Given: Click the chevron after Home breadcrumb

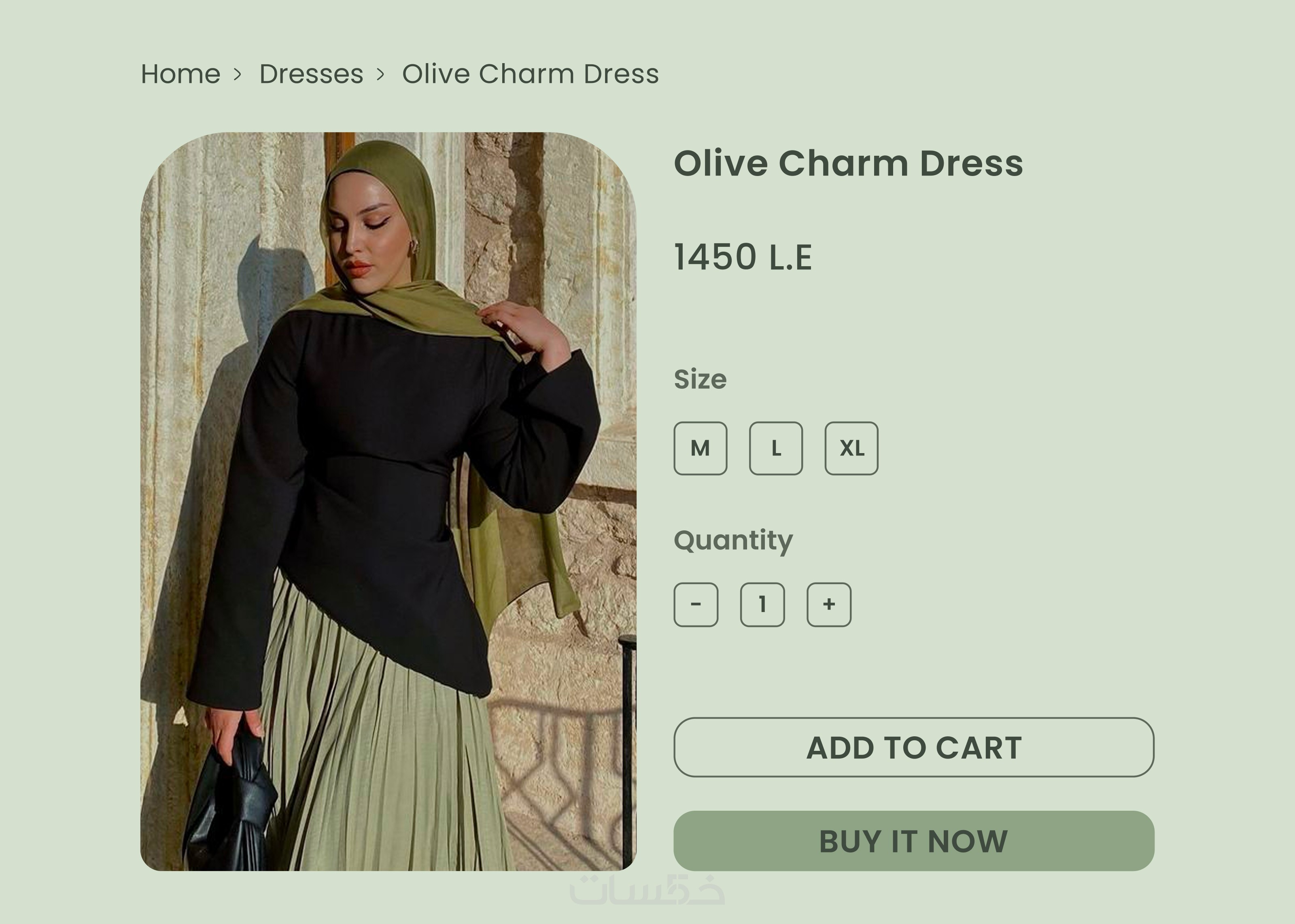Looking at the screenshot, I should 238,74.
